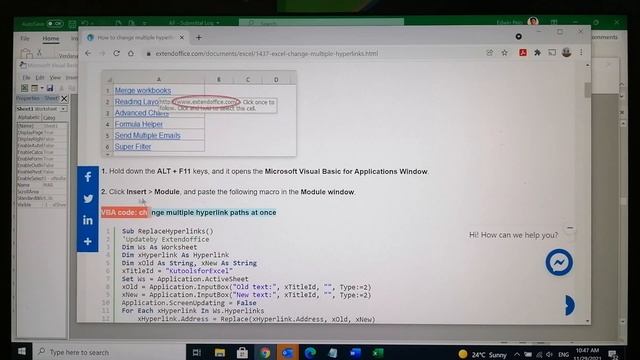Viewport: 640px width, 360px height.
Task: Open Excel file name dropdown in the title bar
Action: click(218, 23)
